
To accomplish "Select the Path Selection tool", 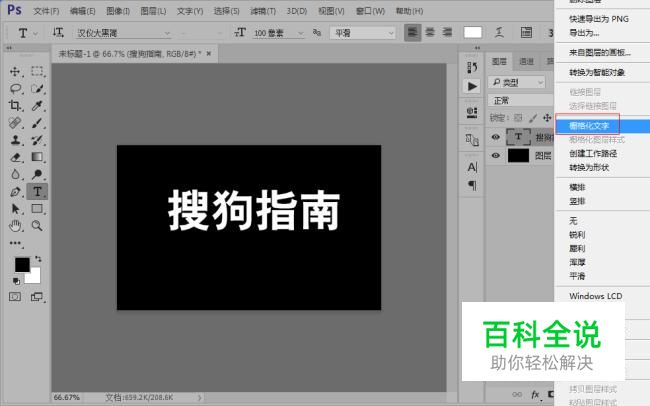I will point(15,209).
